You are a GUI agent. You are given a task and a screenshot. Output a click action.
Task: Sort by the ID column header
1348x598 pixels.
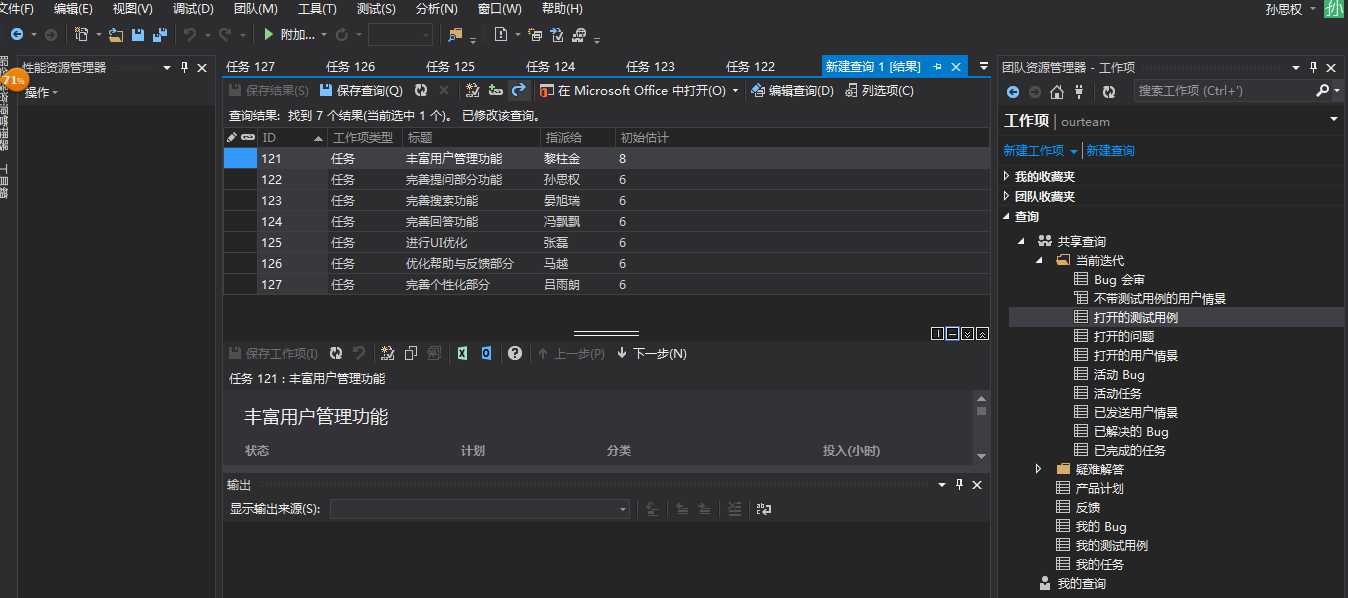292,137
